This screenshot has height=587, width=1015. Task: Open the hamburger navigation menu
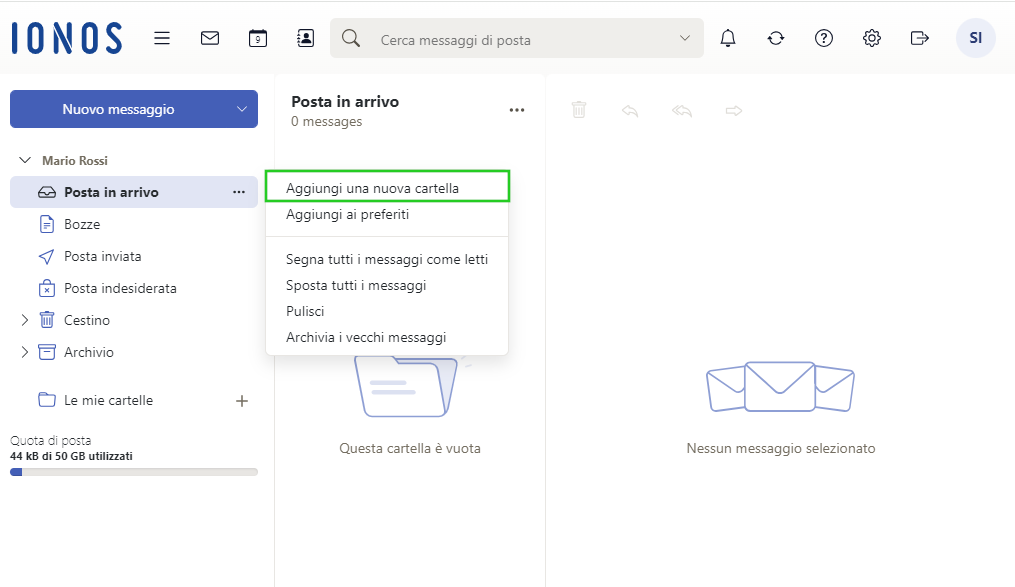[x=162, y=38]
